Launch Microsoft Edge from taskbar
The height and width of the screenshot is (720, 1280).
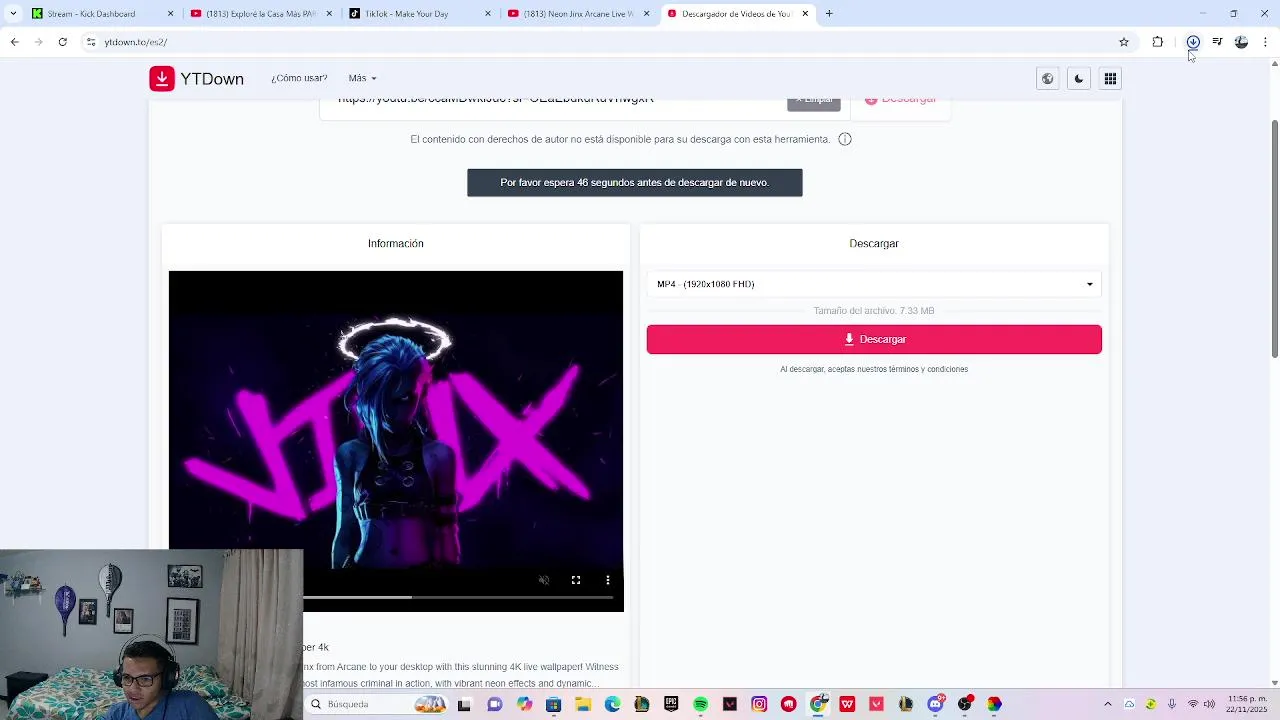pyautogui.click(x=612, y=704)
